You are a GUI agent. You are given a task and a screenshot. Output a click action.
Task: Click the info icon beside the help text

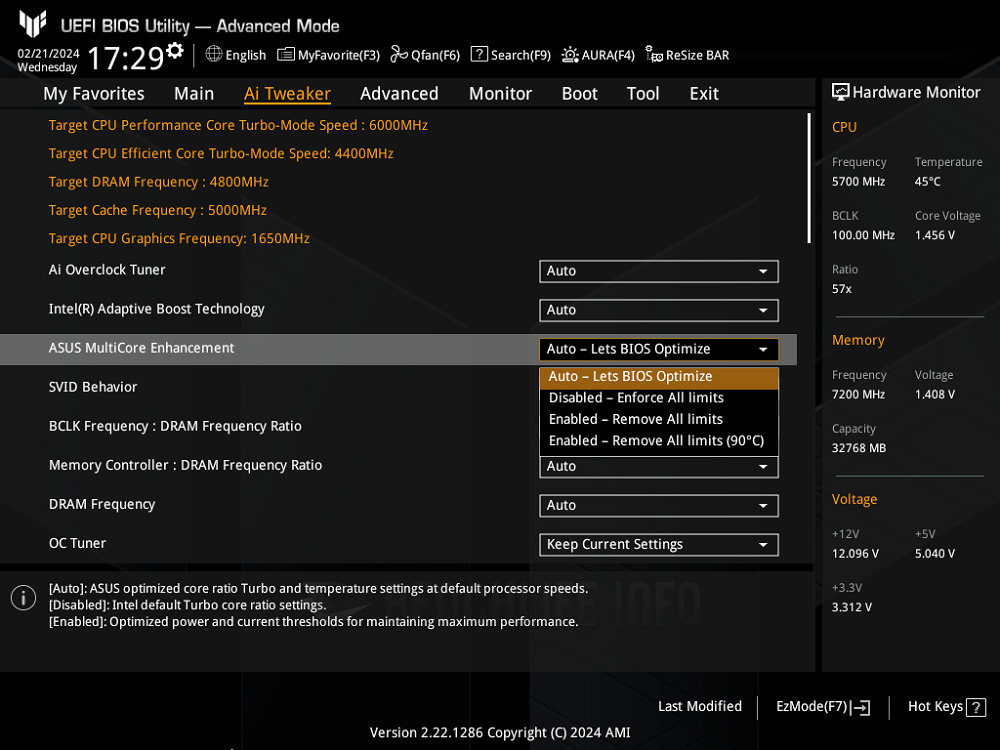click(22, 597)
